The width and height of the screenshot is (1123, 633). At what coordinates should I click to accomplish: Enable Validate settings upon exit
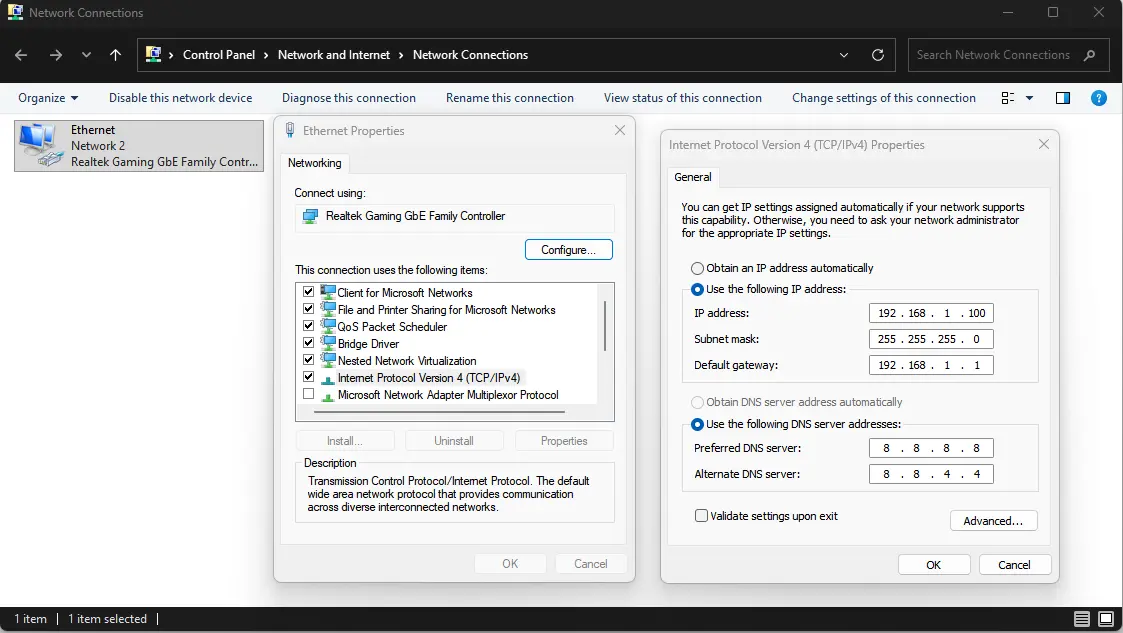[701, 516]
